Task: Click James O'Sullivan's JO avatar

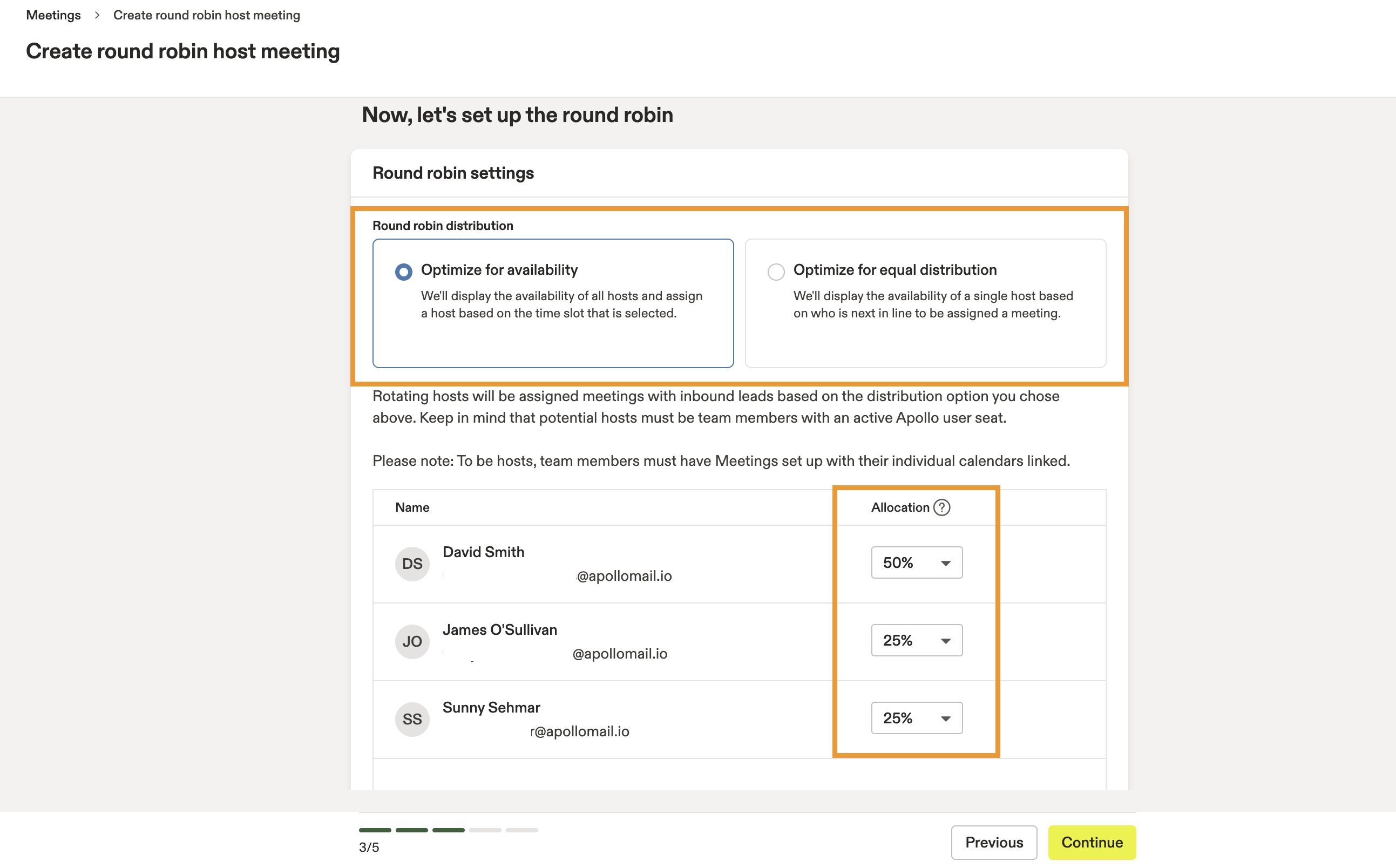Action: coord(411,641)
